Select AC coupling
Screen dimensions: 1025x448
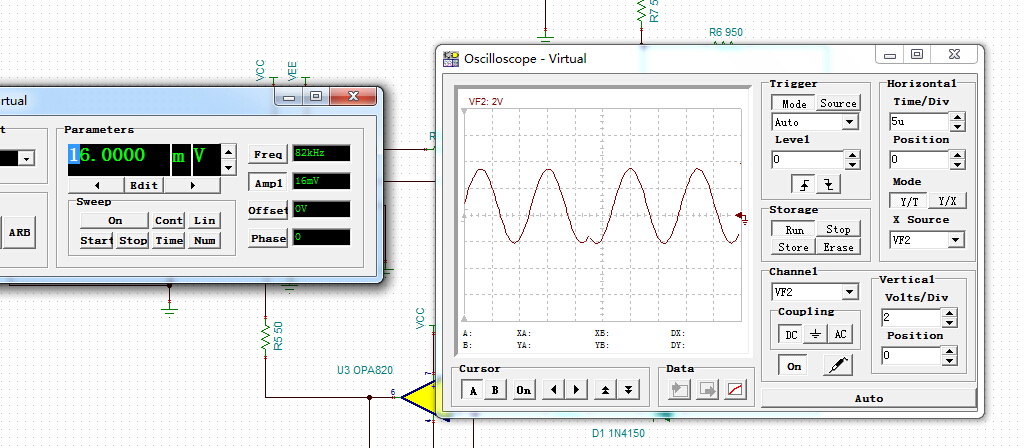click(840, 334)
